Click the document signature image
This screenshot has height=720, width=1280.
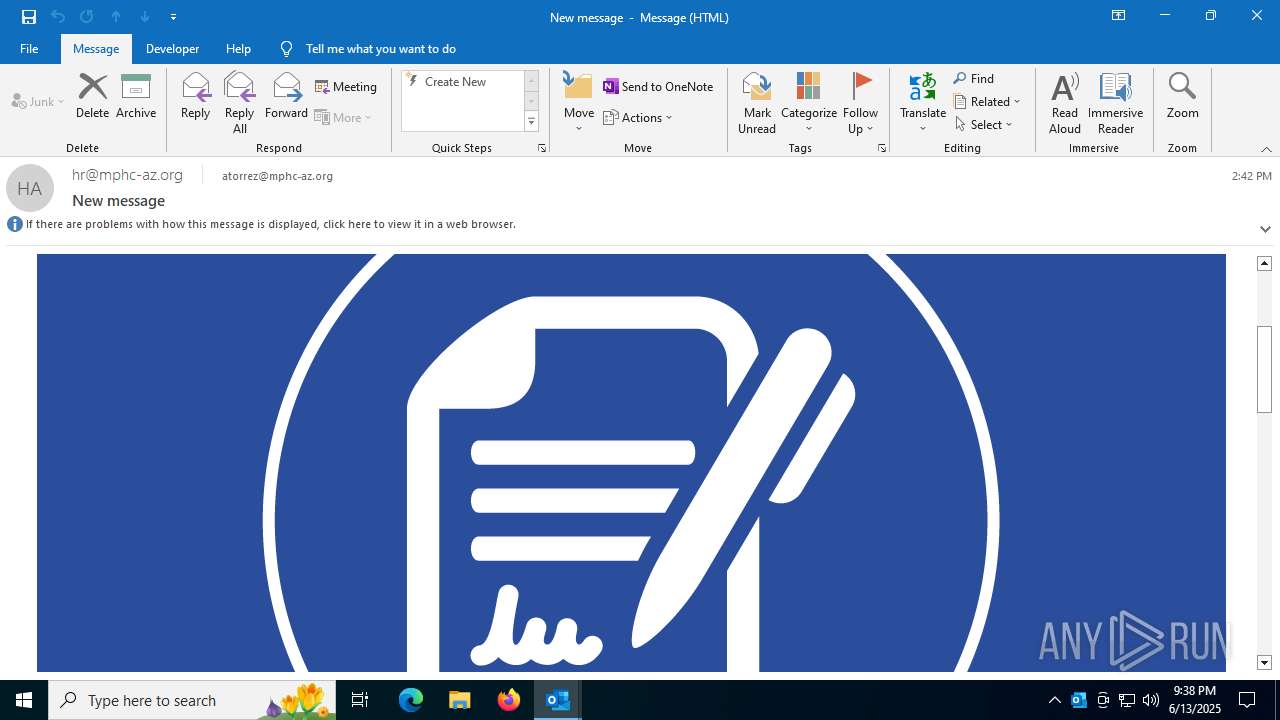(631, 463)
